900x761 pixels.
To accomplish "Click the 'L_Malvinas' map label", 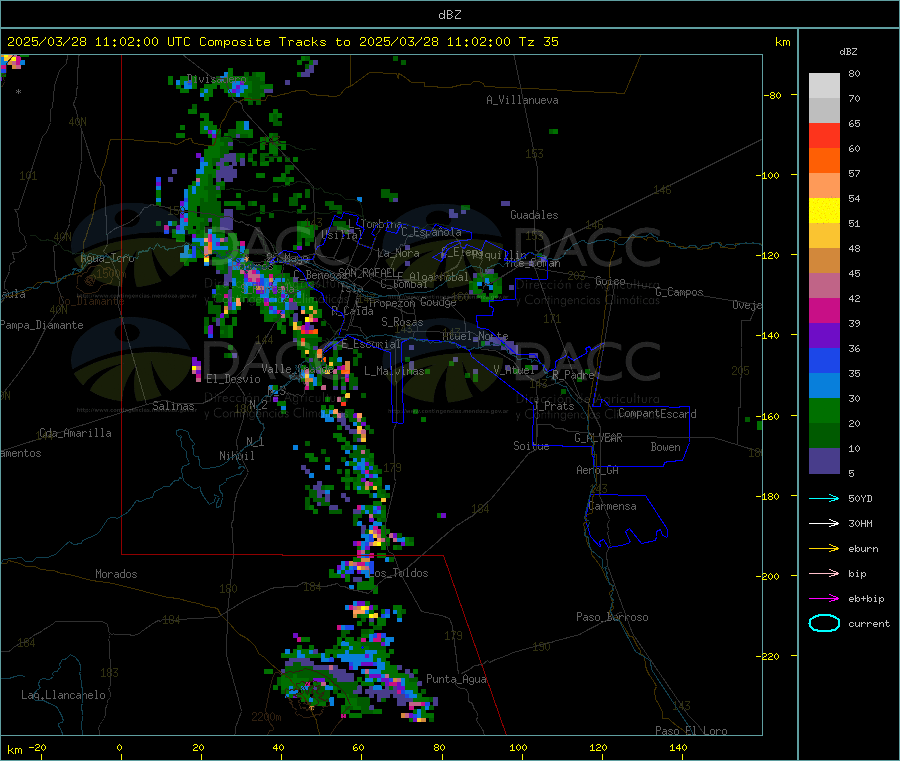I will pyautogui.click(x=394, y=371).
